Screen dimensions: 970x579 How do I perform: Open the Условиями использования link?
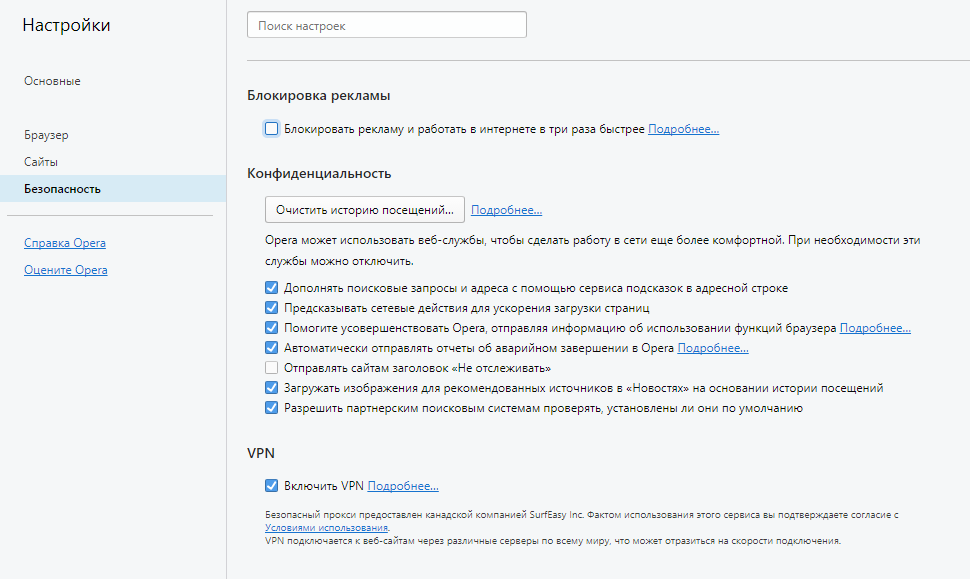327,528
